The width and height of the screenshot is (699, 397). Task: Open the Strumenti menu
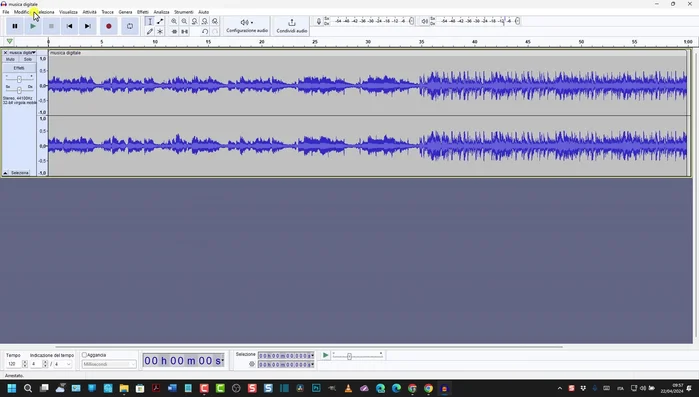point(184,12)
